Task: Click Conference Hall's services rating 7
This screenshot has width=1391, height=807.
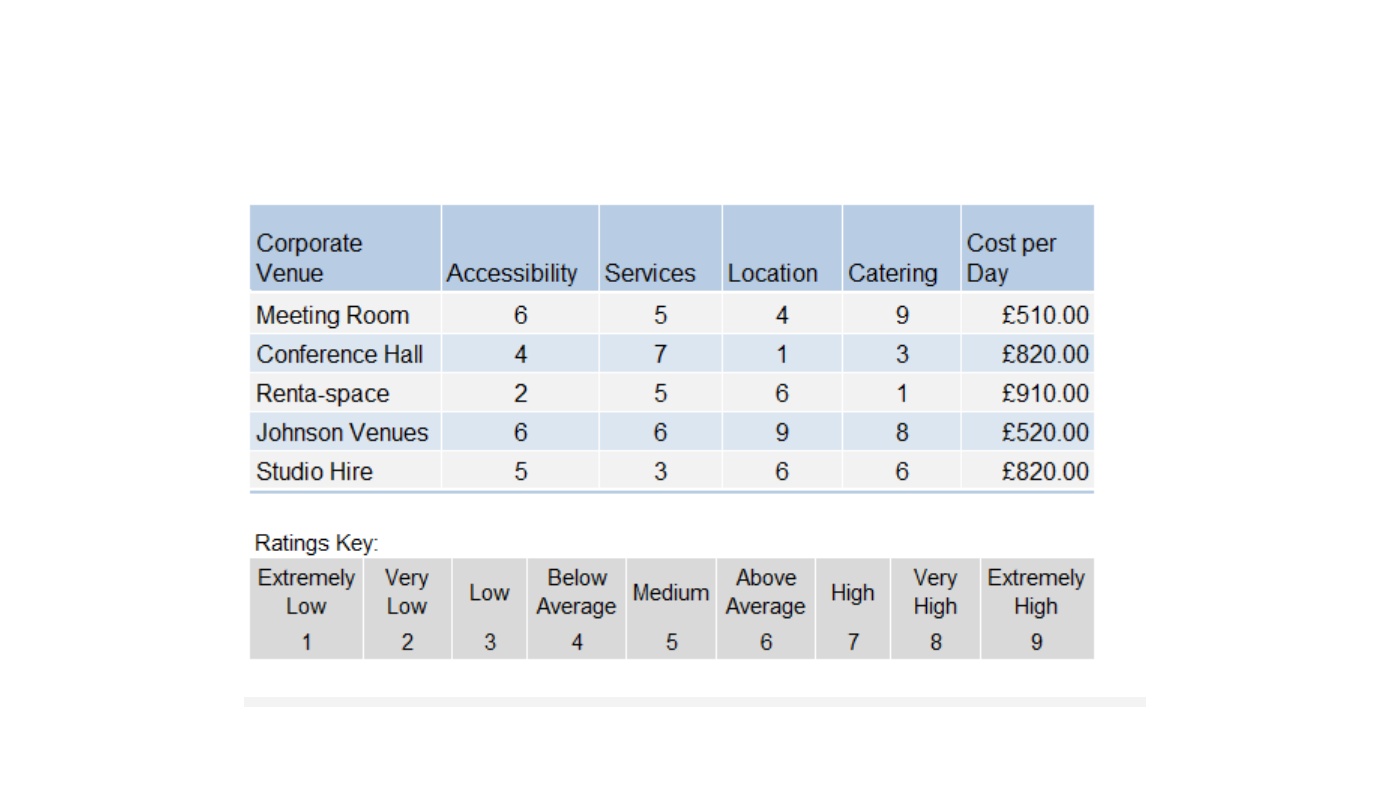Action: 660,354
